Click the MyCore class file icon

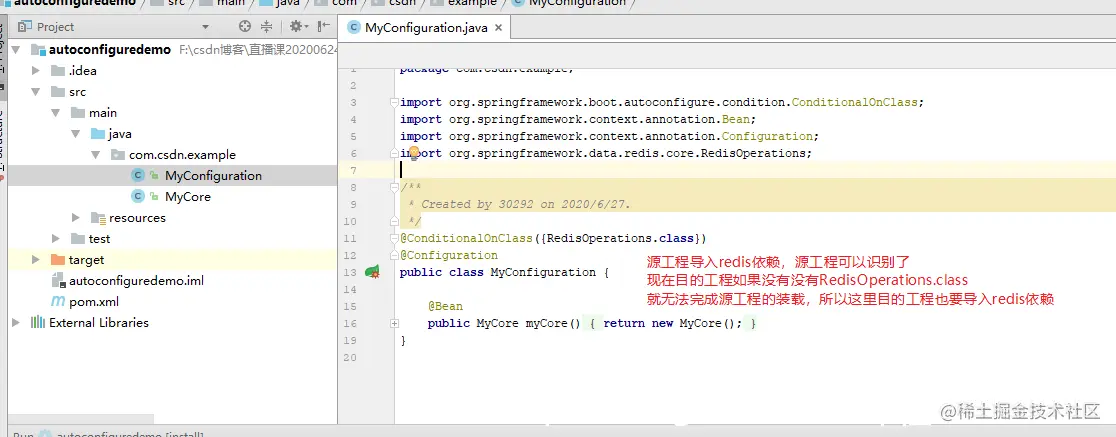tap(138, 196)
